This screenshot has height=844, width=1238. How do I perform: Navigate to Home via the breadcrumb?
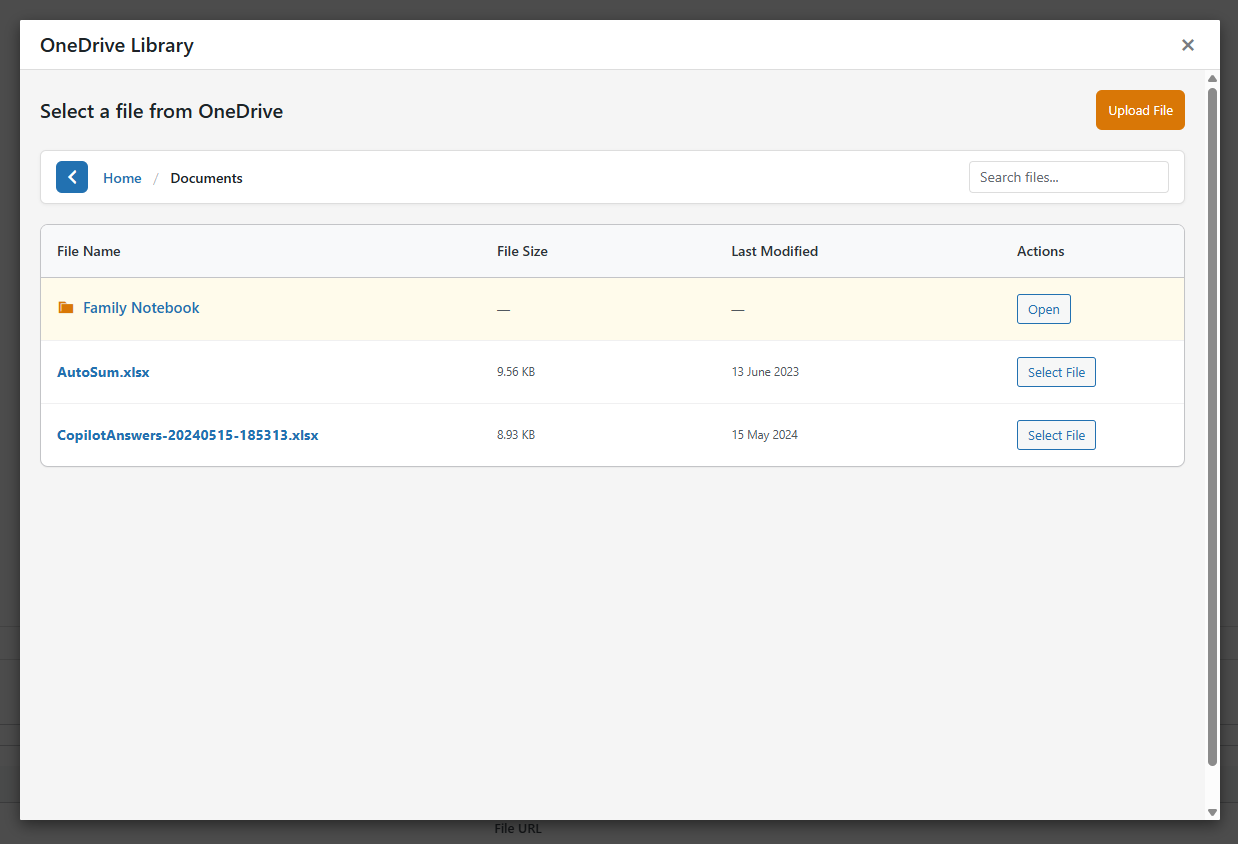click(122, 177)
